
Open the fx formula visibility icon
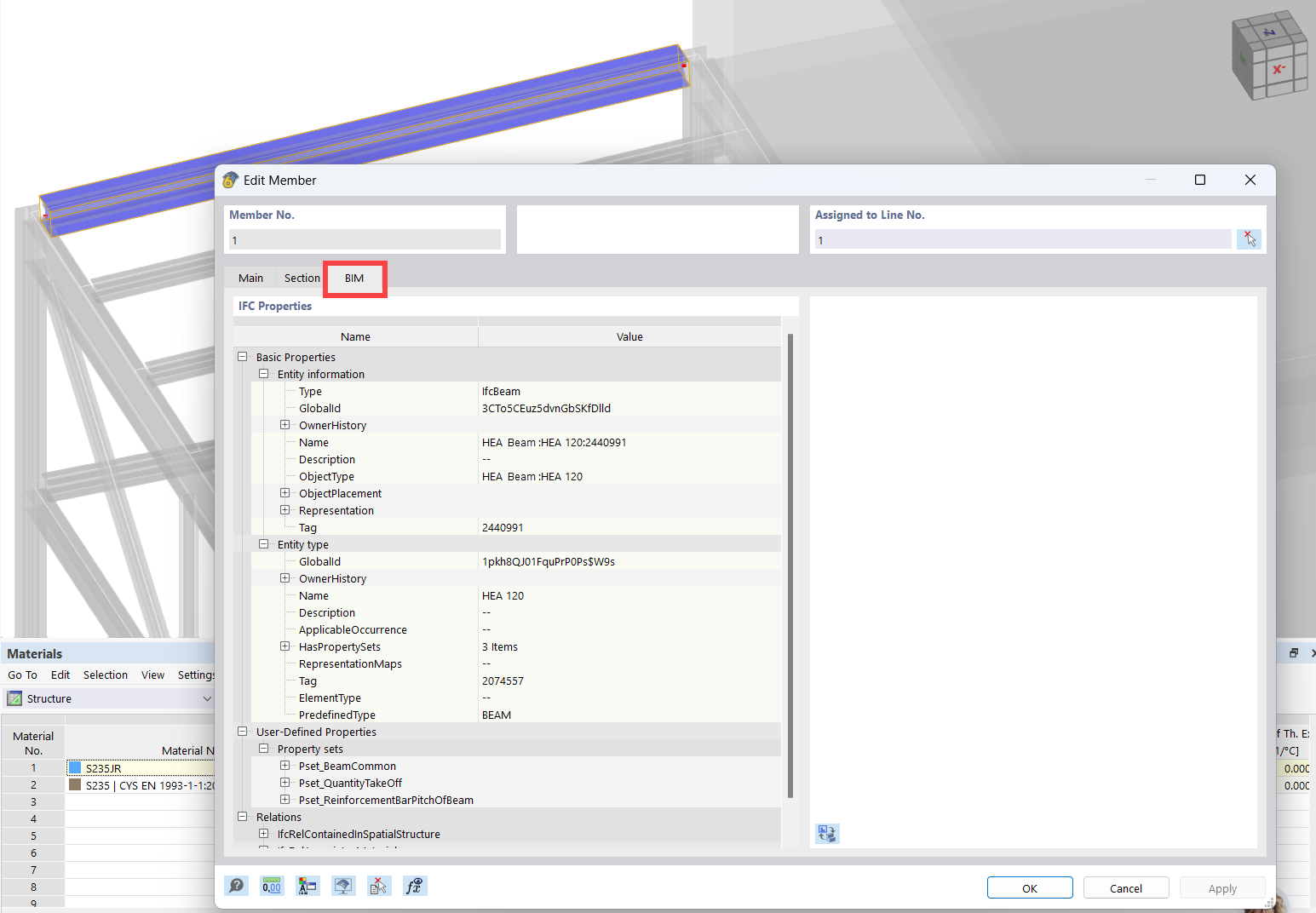click(x=415, y=886)
